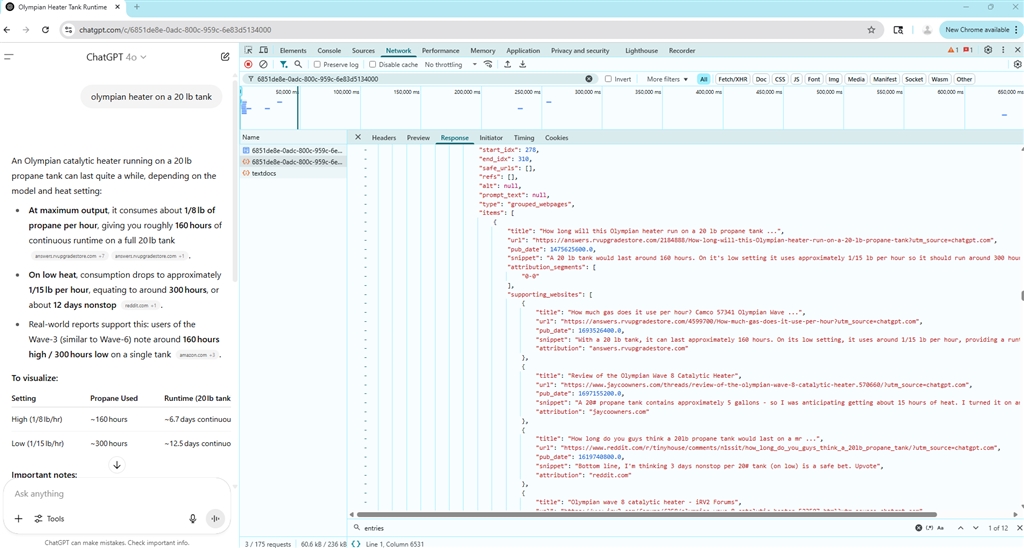Filter requests by Fetch/XHR type

pyautogui.click(x=732, y=79)
